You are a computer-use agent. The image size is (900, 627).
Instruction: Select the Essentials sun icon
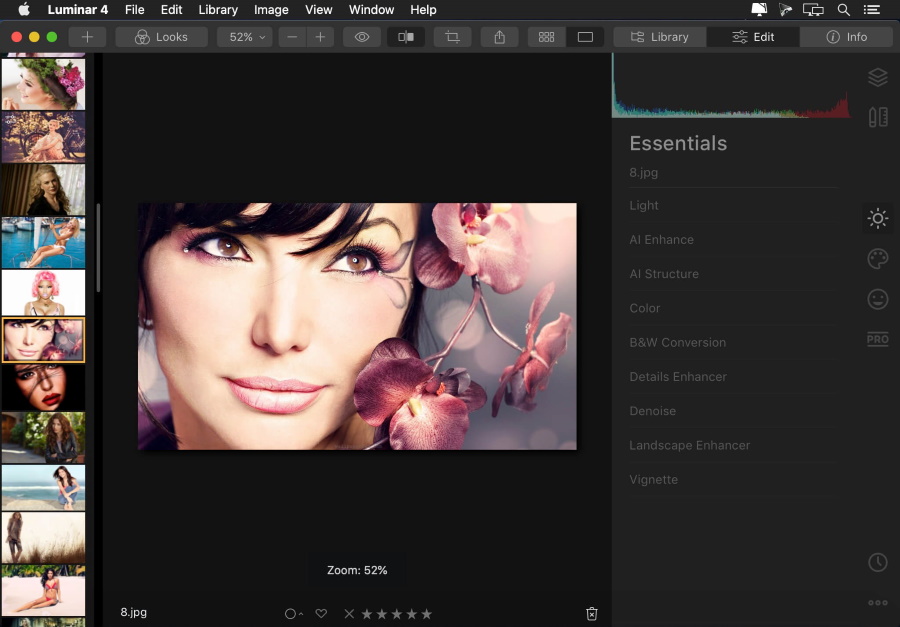[878, 218]
